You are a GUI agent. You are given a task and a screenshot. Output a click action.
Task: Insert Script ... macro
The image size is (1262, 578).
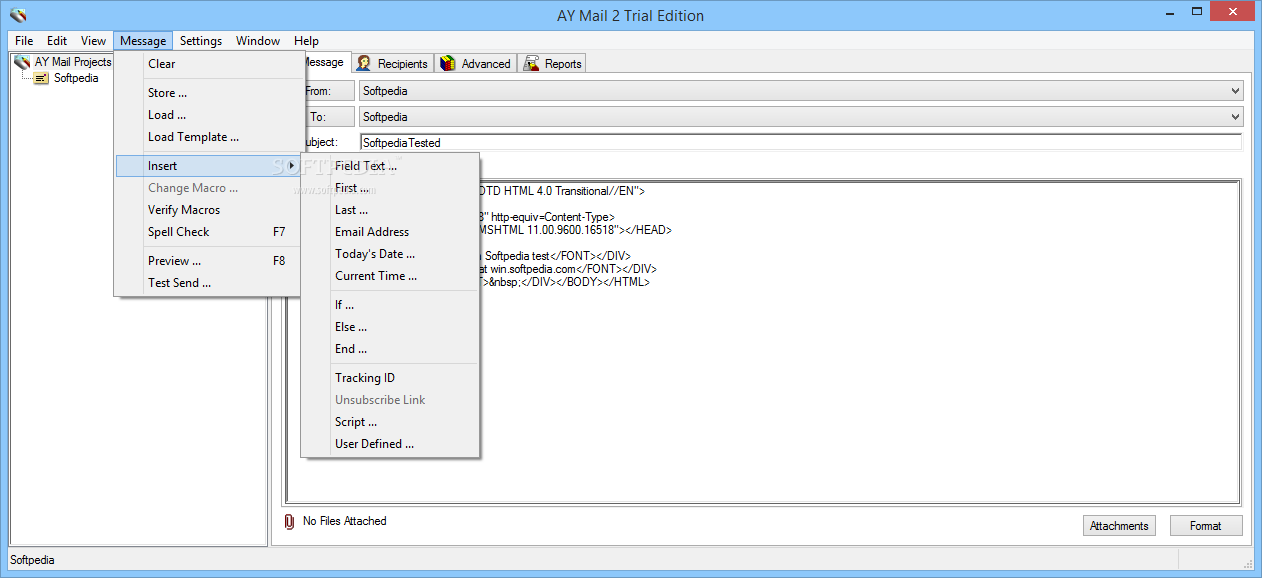tap(391, 422)
